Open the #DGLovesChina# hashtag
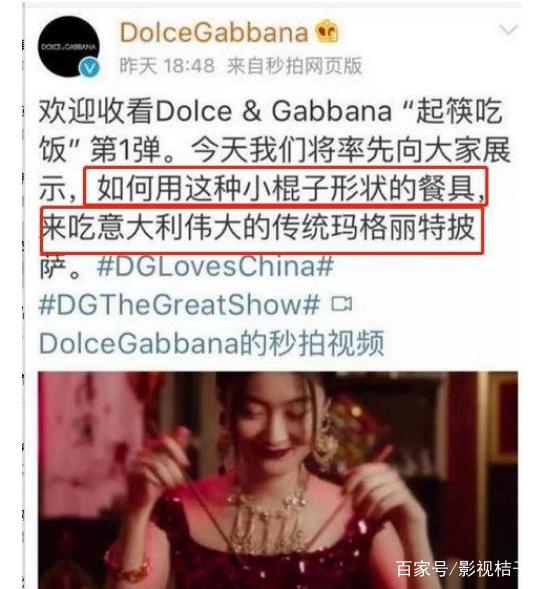 click(215, 266)
